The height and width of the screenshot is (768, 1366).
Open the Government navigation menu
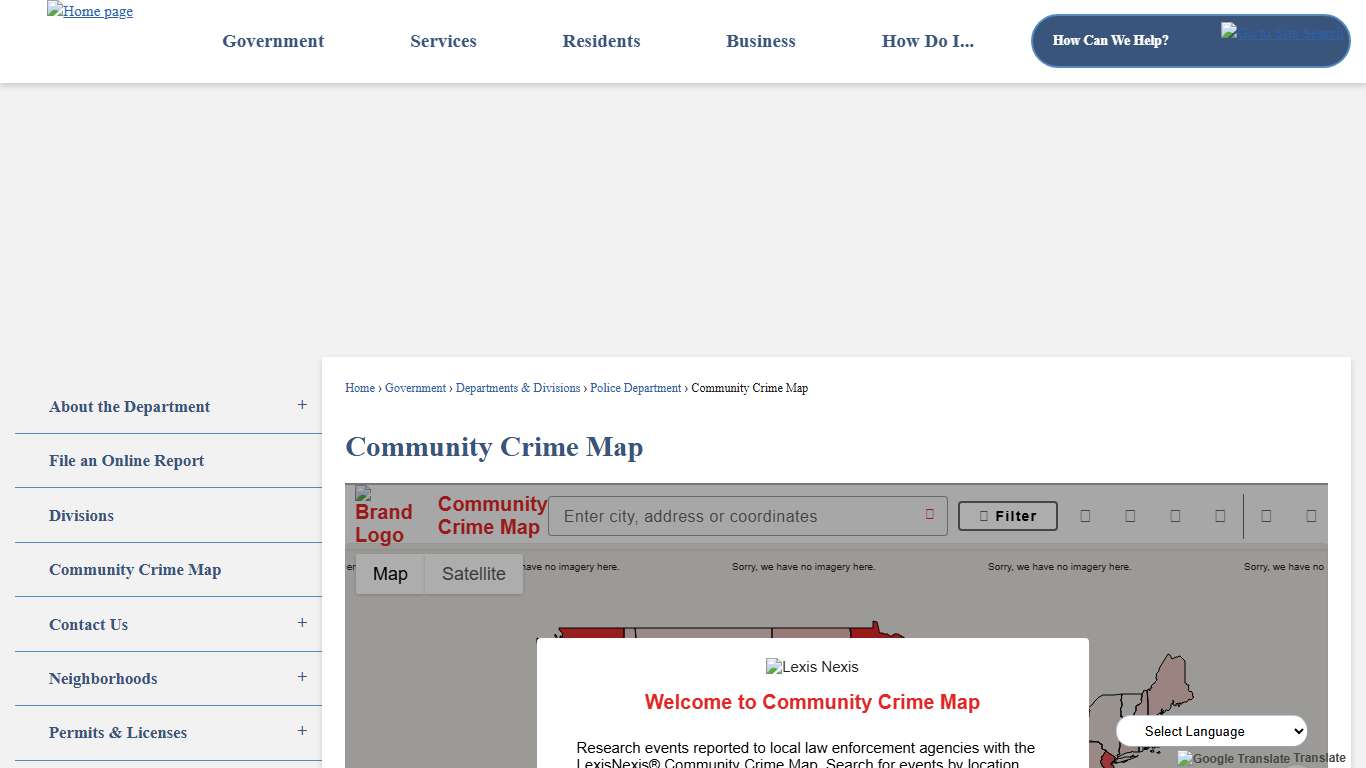[x=273, y=41]
